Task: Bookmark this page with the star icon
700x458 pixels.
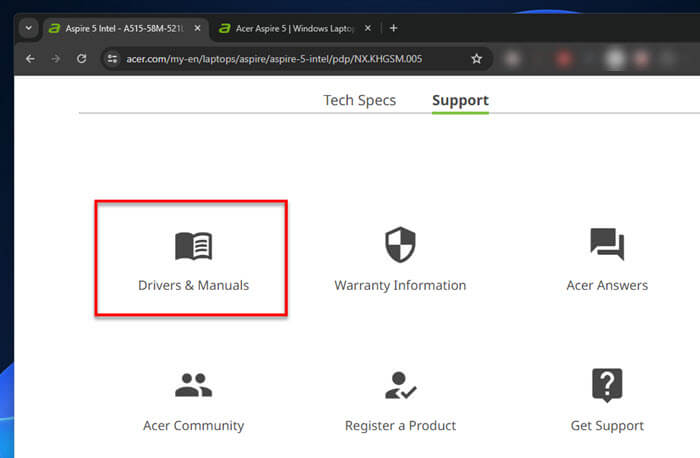Action: tap(477, 58)
